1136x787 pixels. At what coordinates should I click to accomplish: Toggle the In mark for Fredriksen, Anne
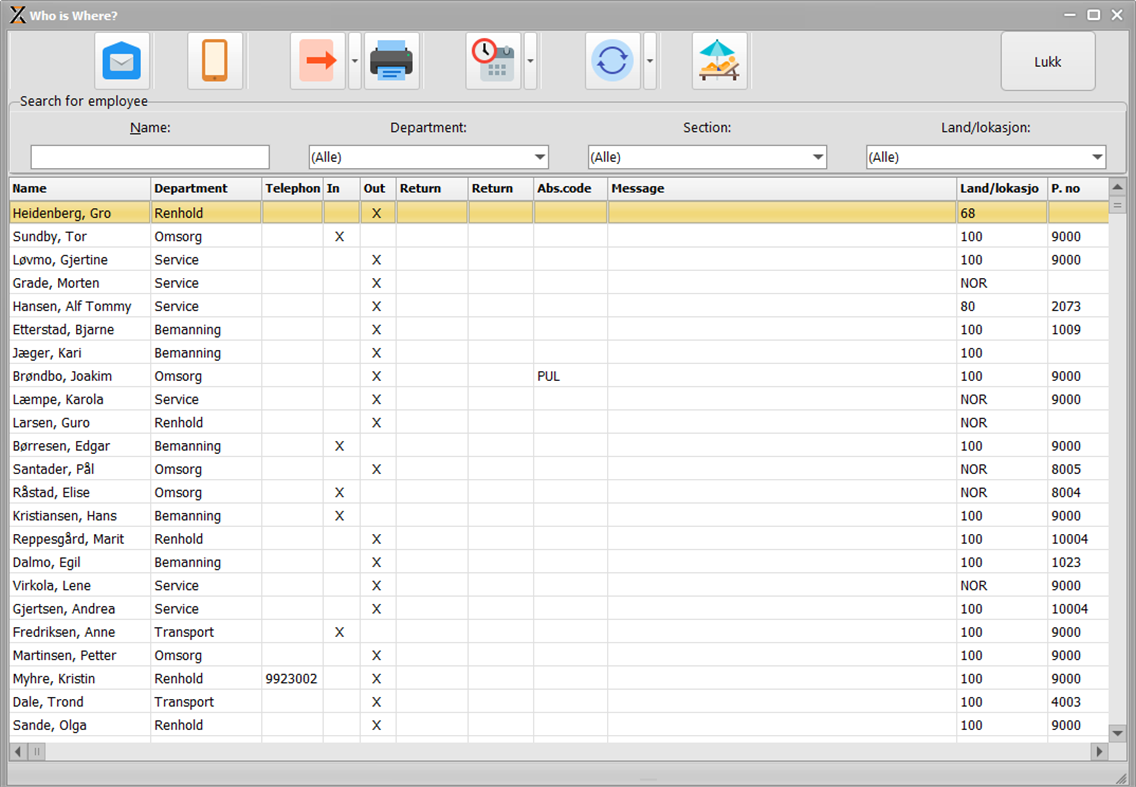pos(339,631)
